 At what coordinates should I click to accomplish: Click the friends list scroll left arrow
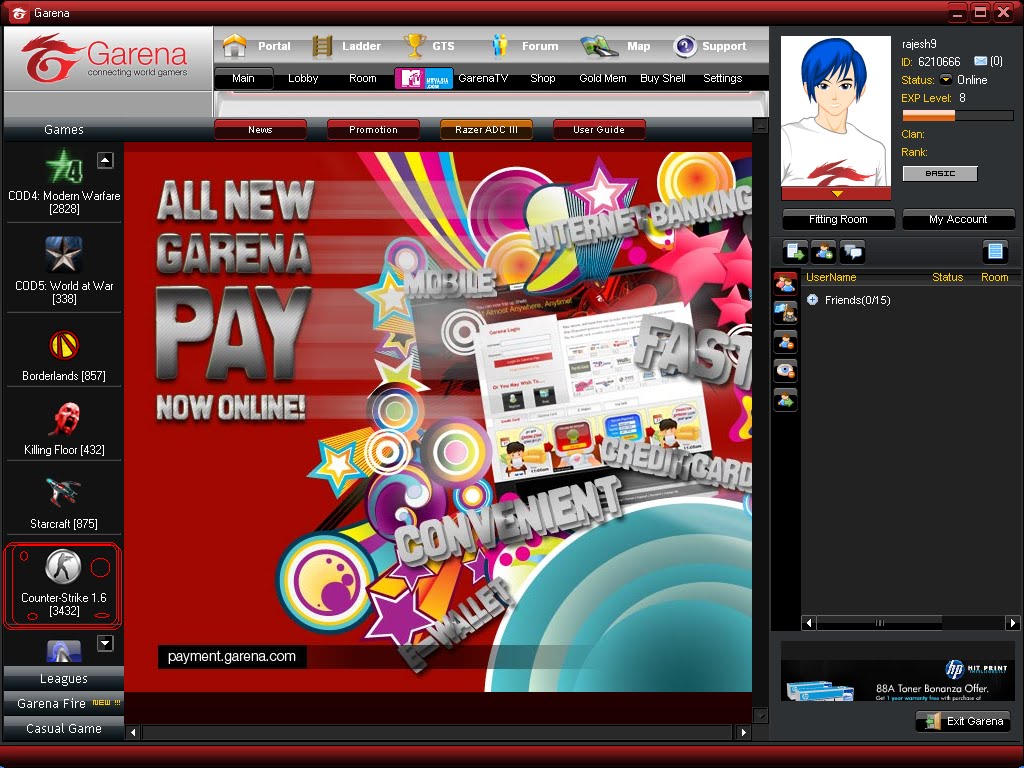[x=808, y=623]
